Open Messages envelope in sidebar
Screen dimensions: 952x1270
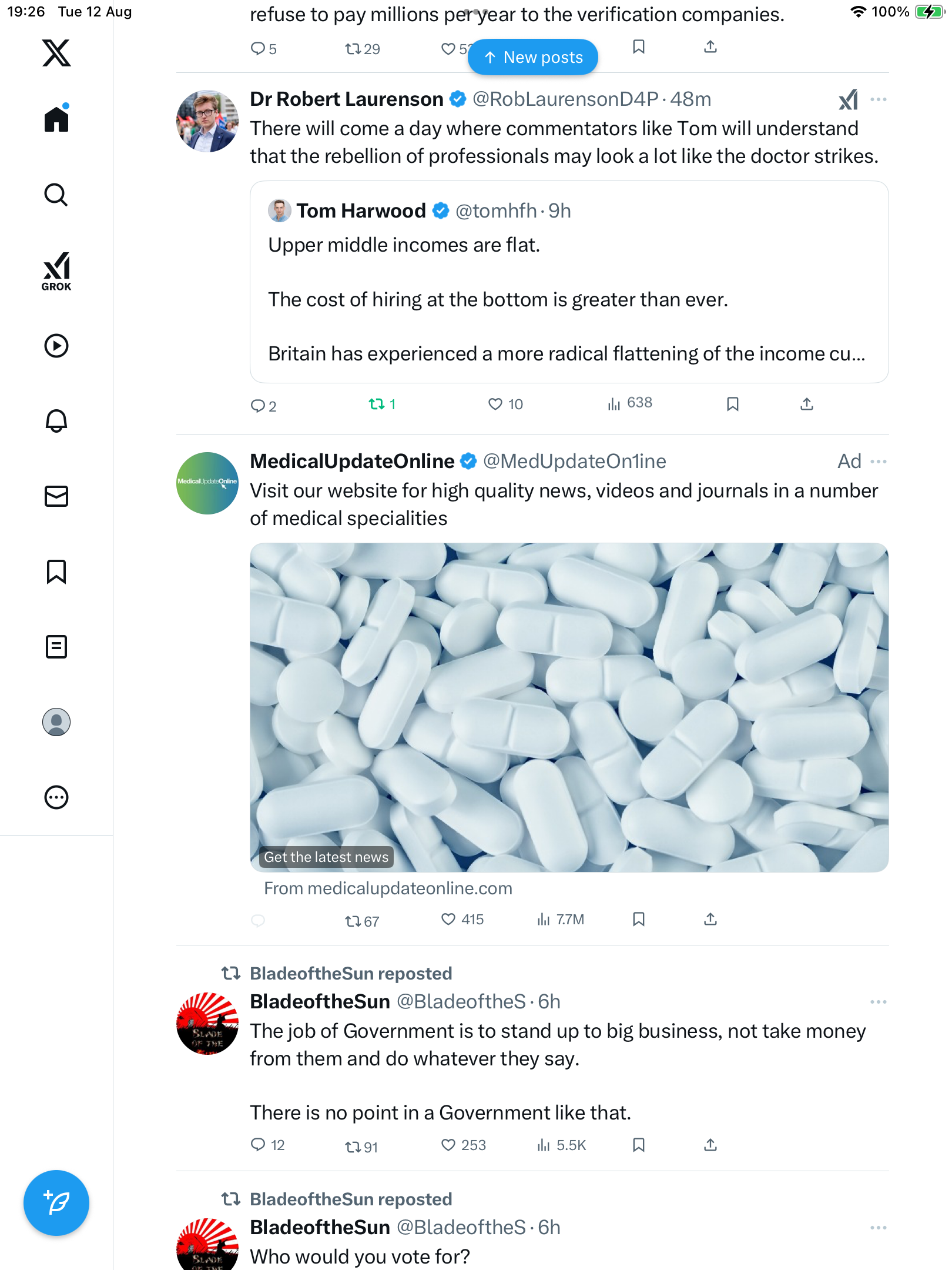(56, 496)
